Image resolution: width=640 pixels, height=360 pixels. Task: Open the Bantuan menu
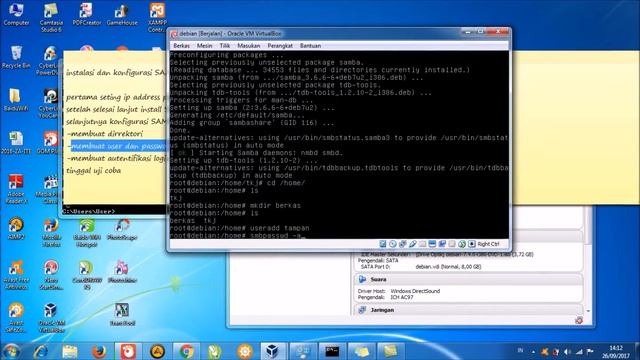tap(310, 46)
